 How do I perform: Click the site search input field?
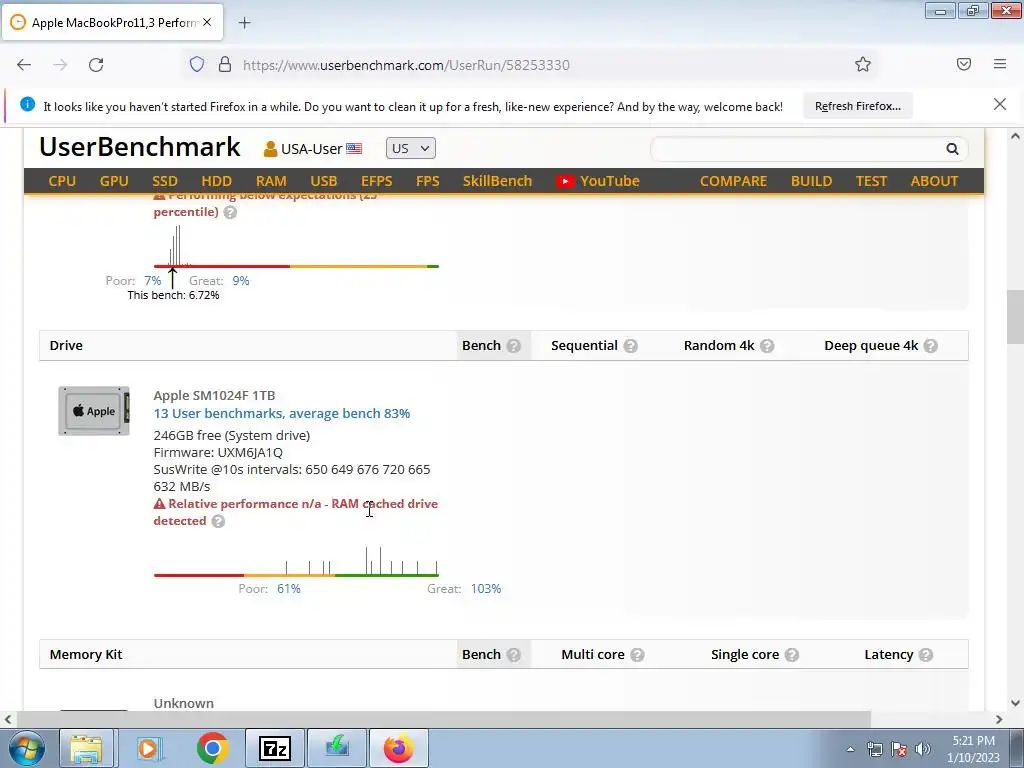coord(798,149)
